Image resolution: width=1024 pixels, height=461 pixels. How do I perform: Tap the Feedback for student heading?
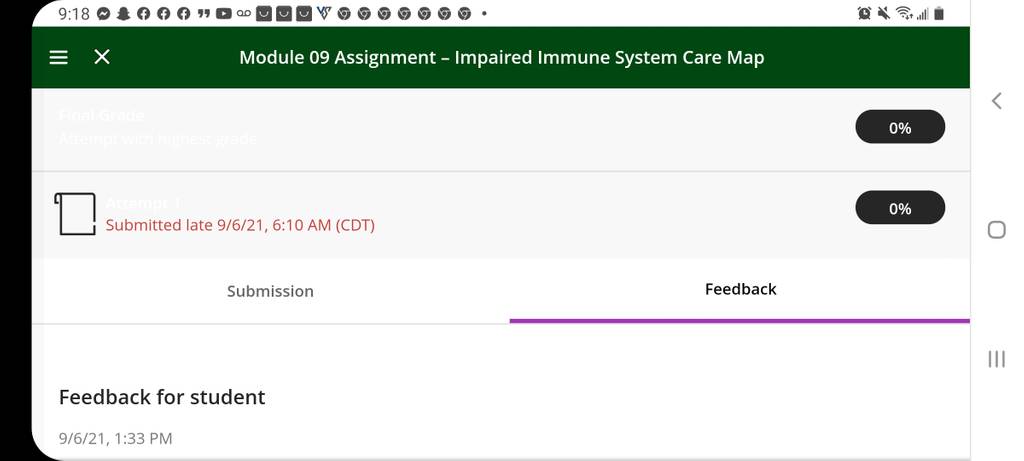coord(162,397)
